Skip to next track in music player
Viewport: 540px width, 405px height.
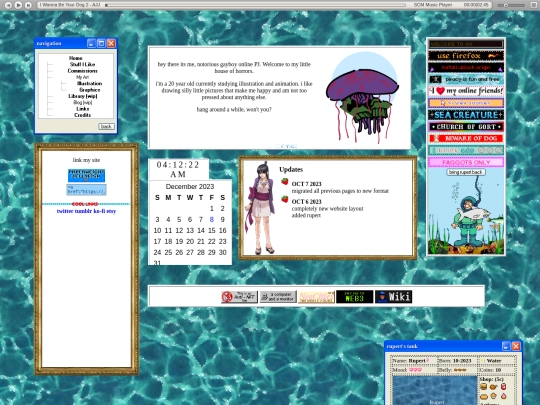(x=28, y=5)
